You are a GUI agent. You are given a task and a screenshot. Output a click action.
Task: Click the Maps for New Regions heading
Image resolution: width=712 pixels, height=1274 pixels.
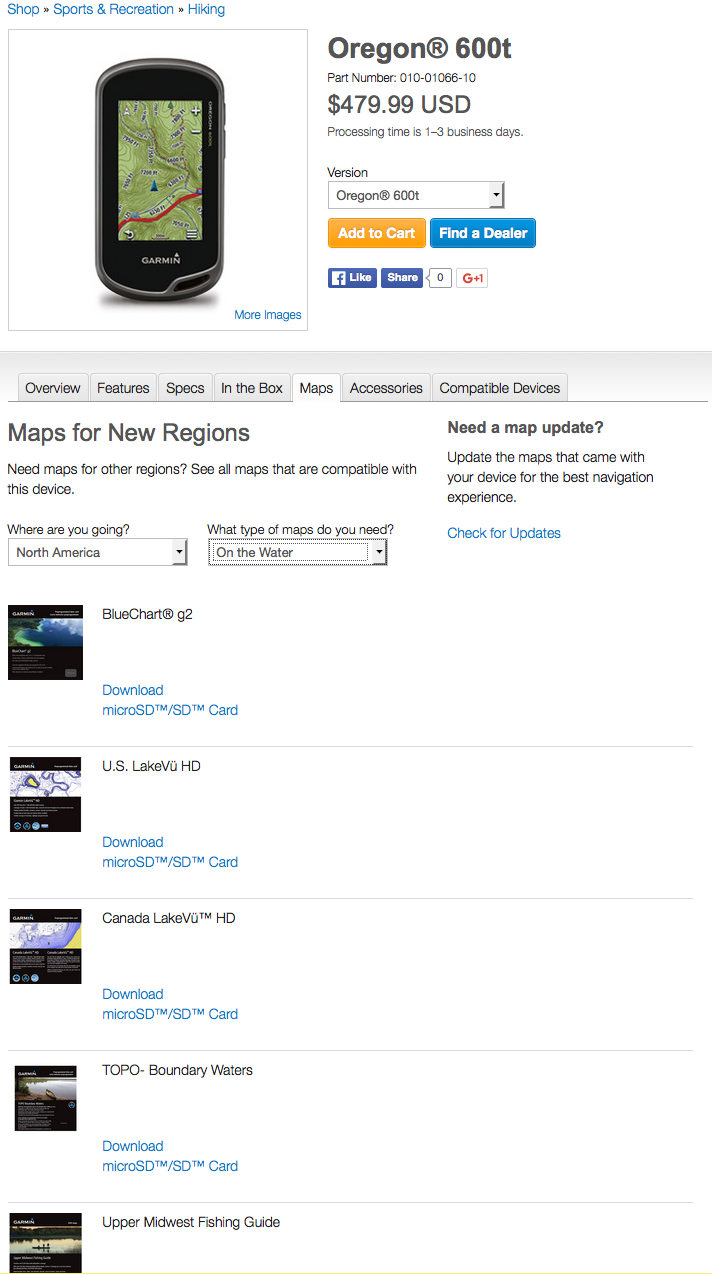coord(128,433)
